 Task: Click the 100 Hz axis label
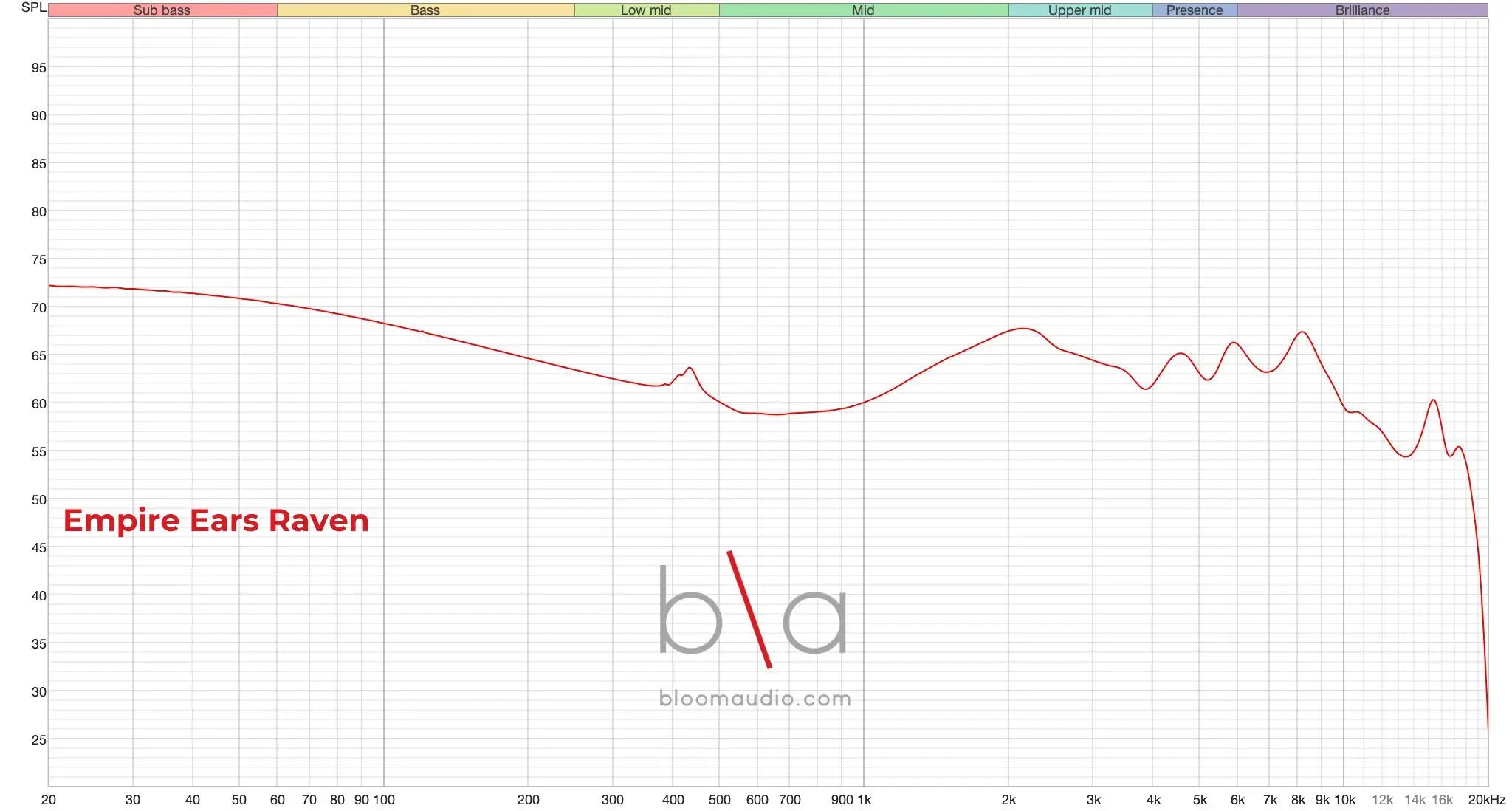point(384,800)
